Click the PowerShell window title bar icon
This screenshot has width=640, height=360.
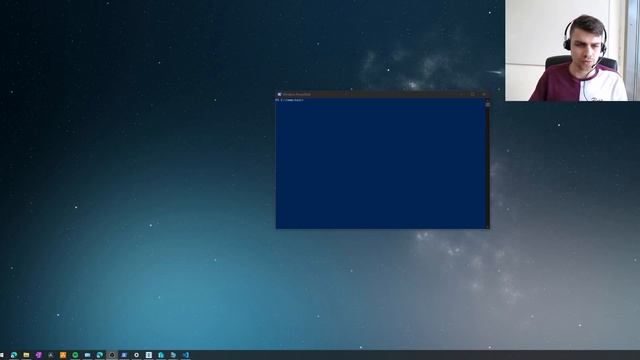[279, 94]
